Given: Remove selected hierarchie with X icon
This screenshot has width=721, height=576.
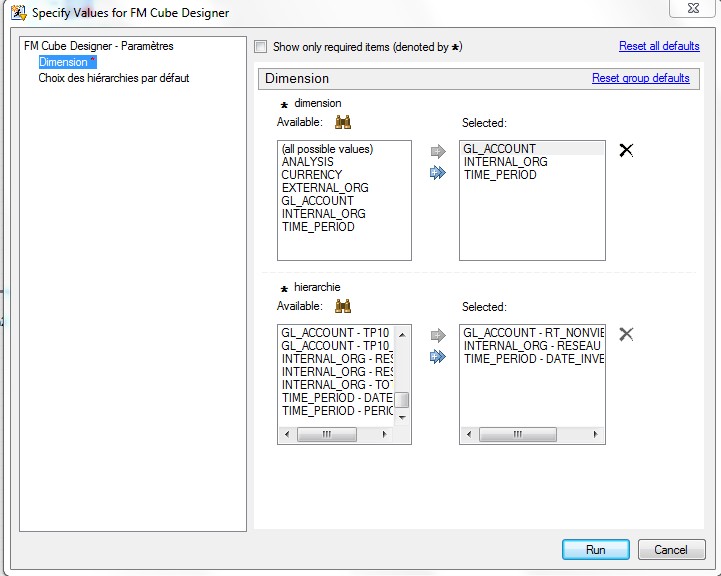Looking at the screenshot, I should (626, 334).
